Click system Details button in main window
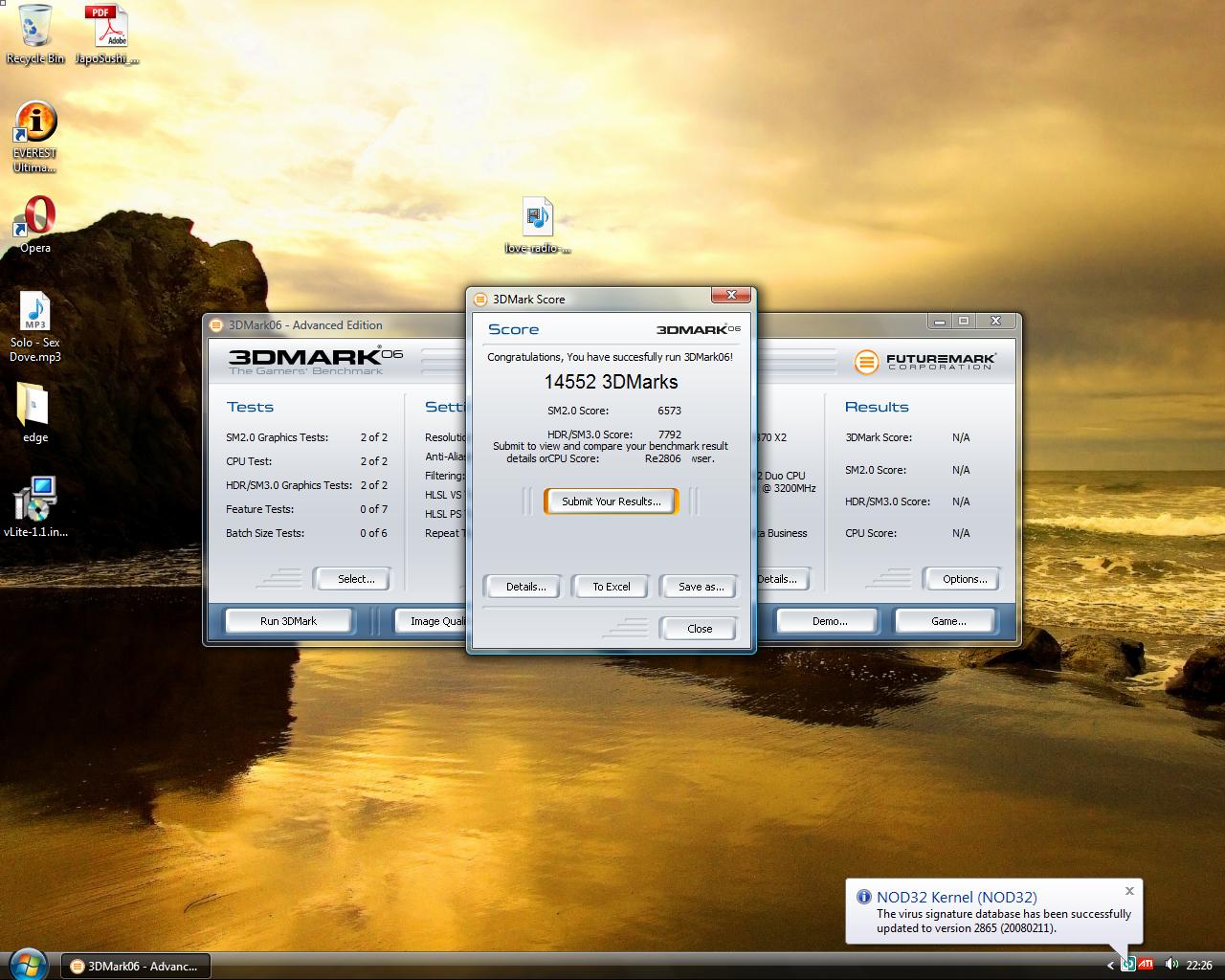 pyautogui.click(x=783, y=579)
